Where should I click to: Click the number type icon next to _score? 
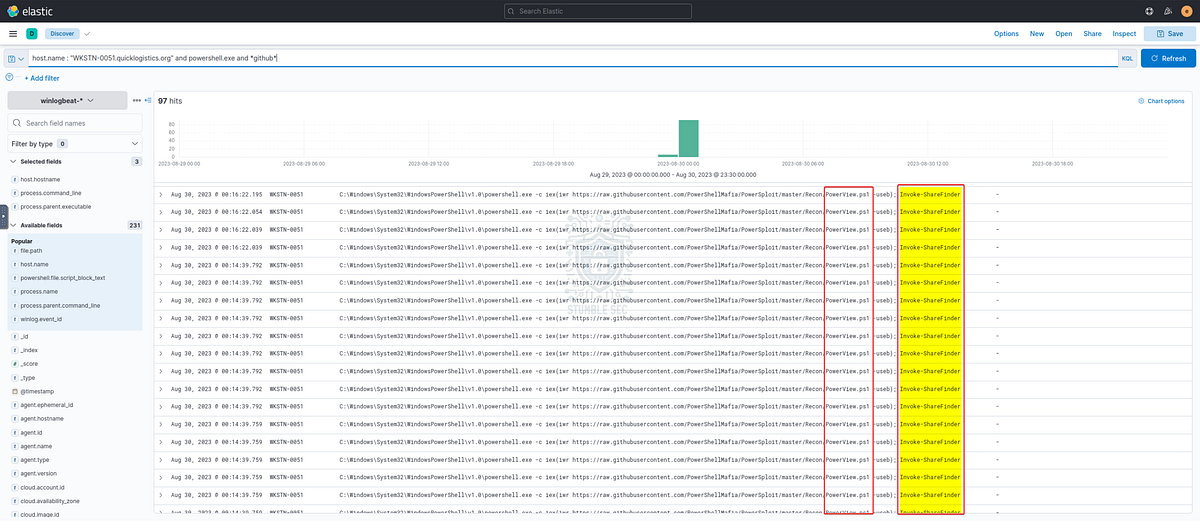(x=15, y=364)
